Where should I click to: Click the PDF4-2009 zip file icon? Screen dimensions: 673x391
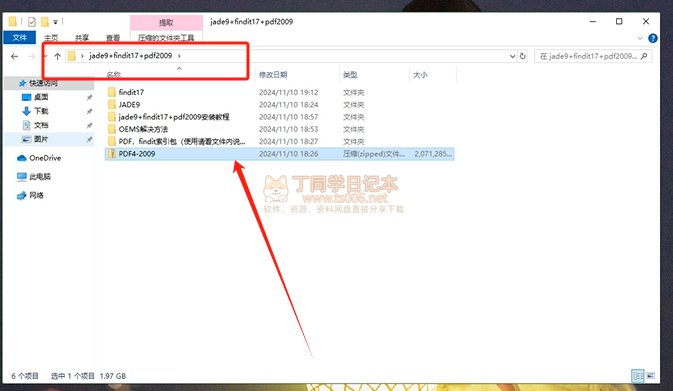(x=112, y=154)
